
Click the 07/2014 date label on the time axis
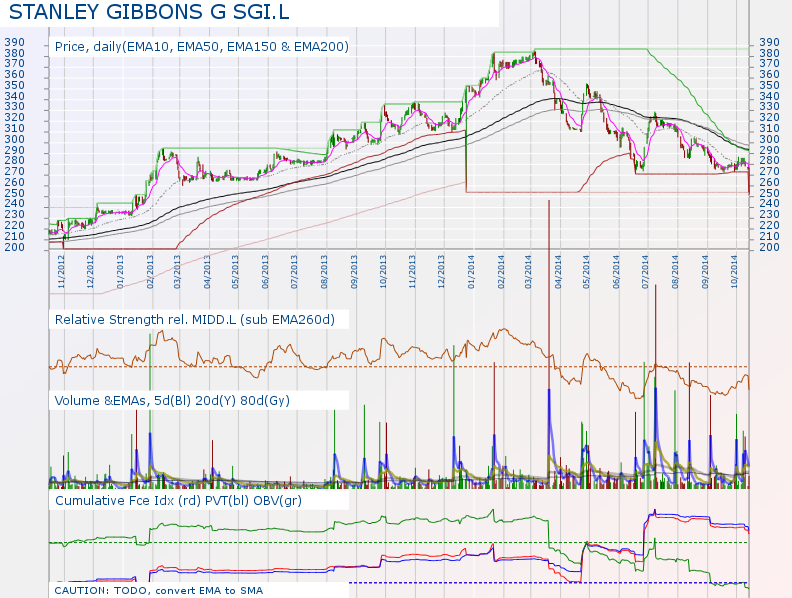pyautogui.click(x=645, y=272)
